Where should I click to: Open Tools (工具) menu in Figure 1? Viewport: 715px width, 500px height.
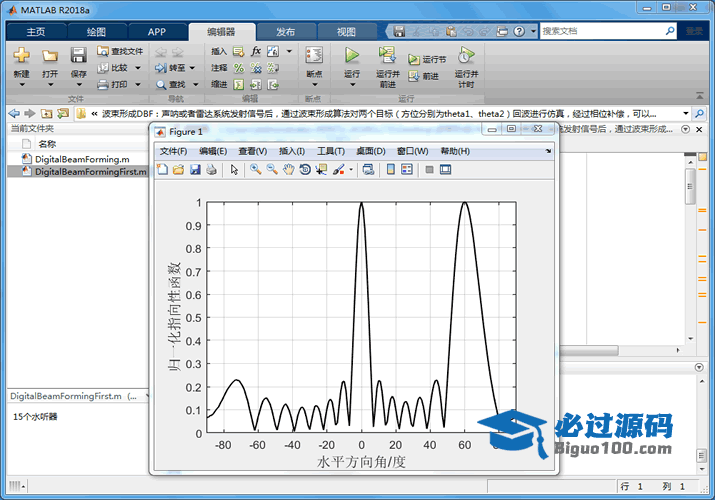pyautogui.click(x=331, y=151)
